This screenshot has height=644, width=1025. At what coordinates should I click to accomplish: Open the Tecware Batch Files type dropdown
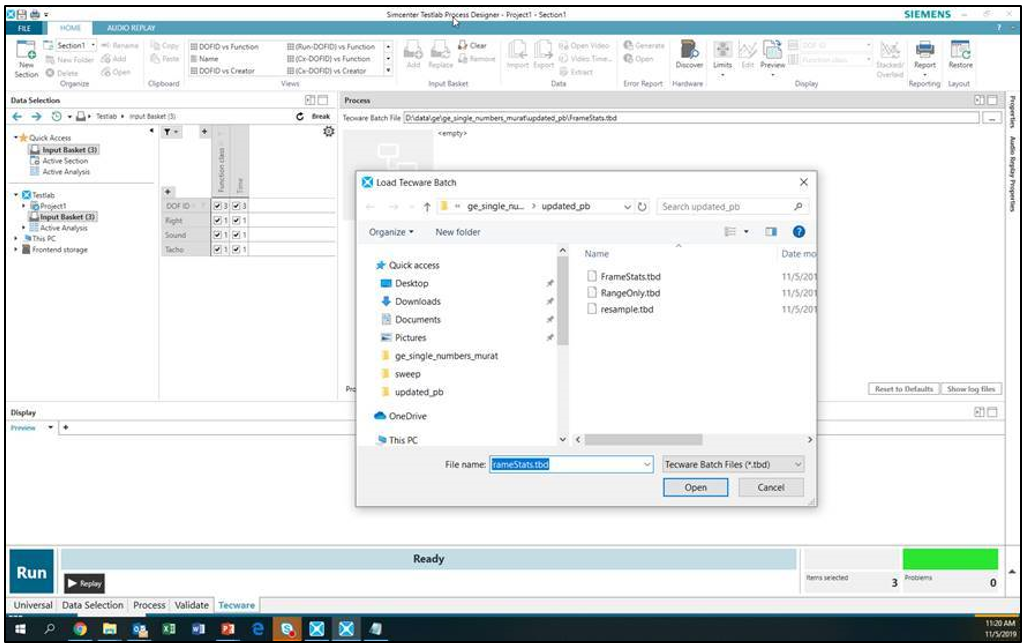point(733,464)
